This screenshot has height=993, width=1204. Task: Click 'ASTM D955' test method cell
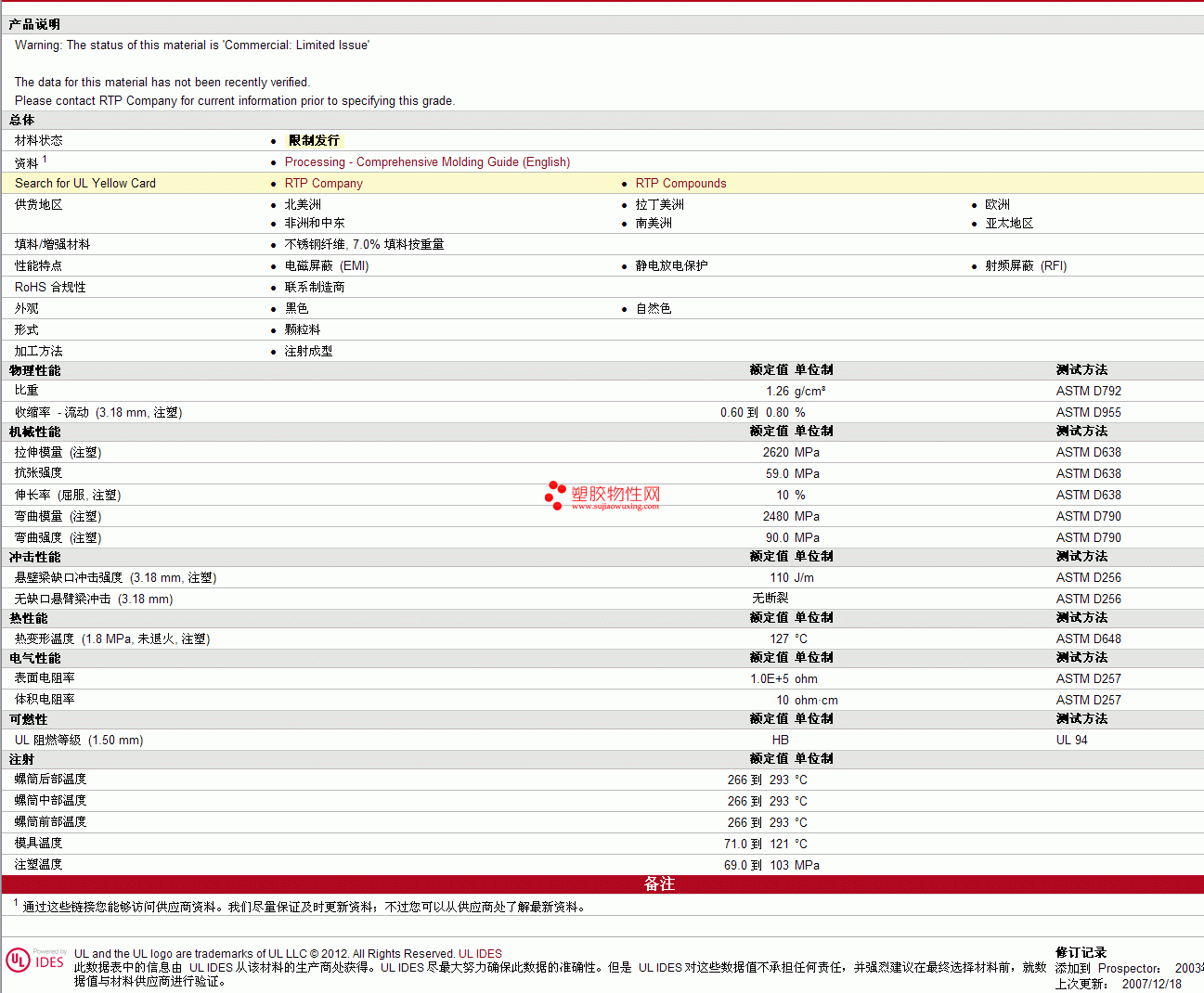point(1088,412)
